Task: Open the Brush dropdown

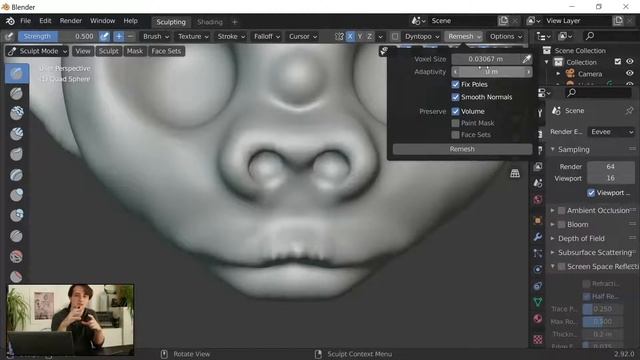Action: [156, 36]
